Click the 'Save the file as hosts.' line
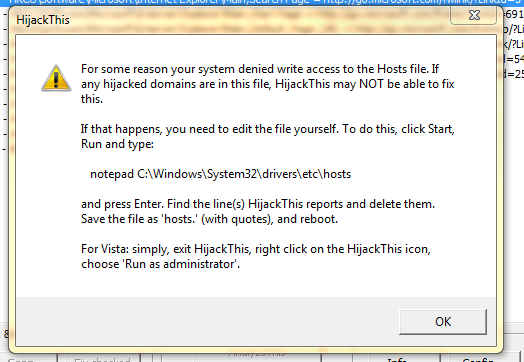 [209, 219]
